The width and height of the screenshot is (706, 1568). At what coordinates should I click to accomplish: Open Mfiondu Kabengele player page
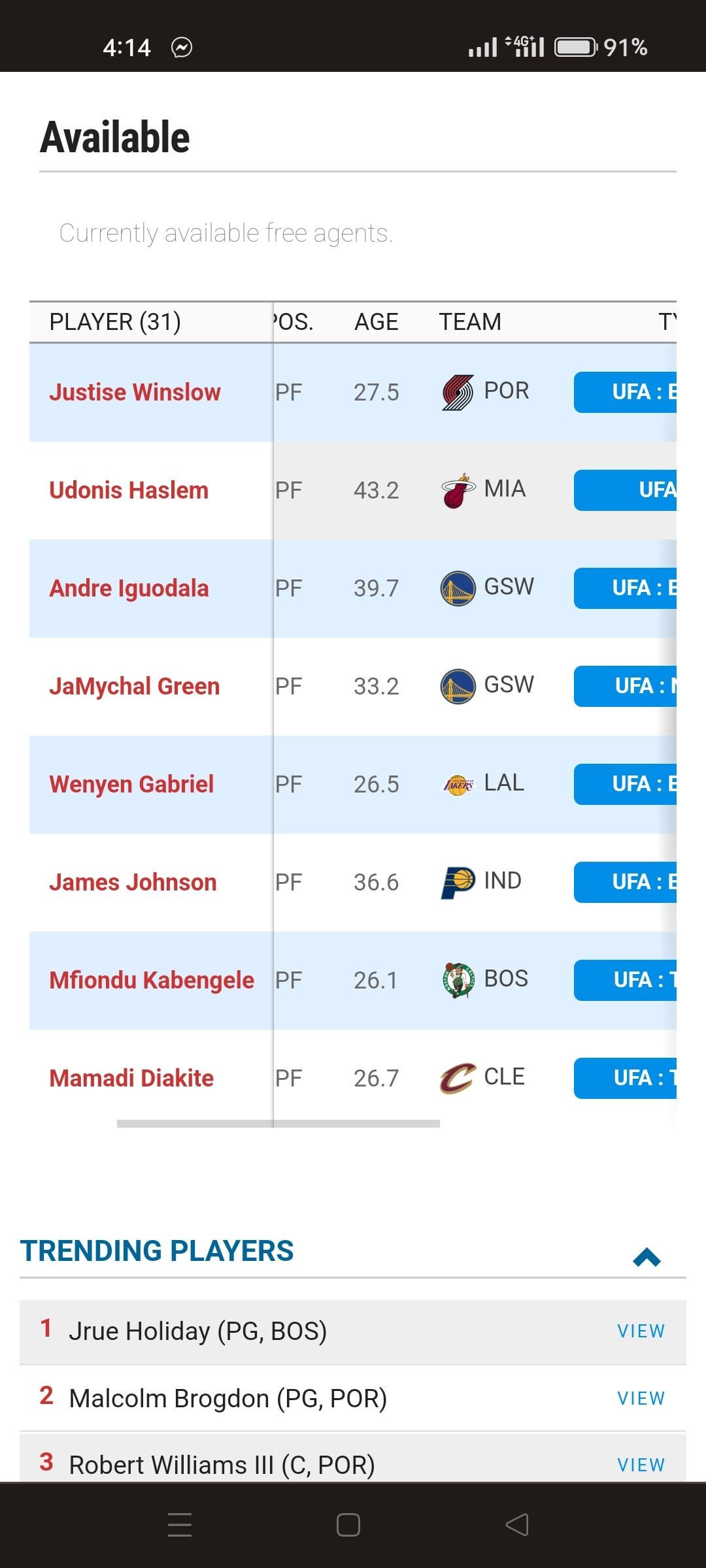click(x=152, y=981)
